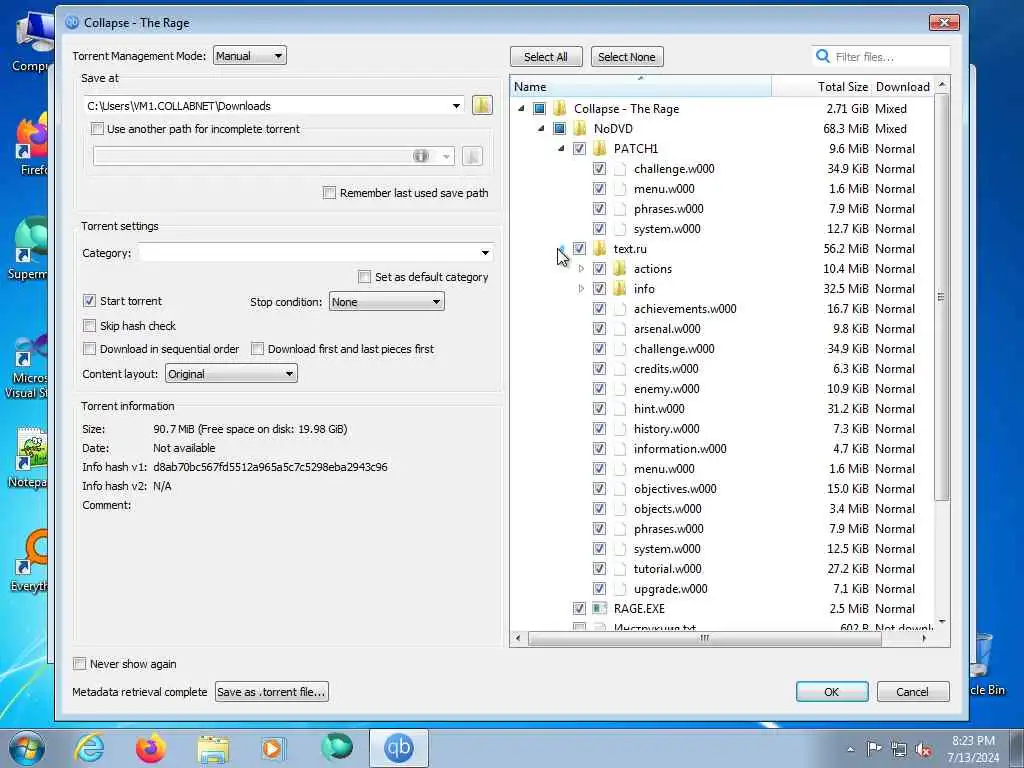The height and width of the screenshot is (768, 1024).
Task: Check Never show again
Action: point(80,664)
